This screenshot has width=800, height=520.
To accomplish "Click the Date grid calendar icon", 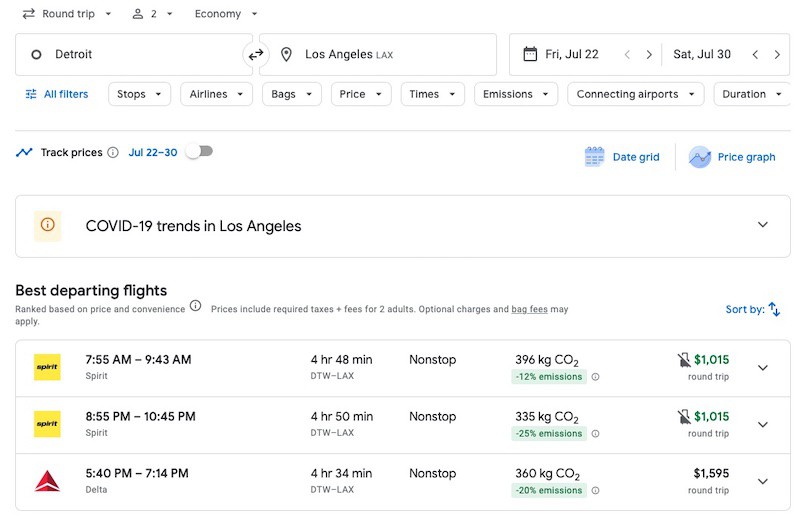I will 595,157.
